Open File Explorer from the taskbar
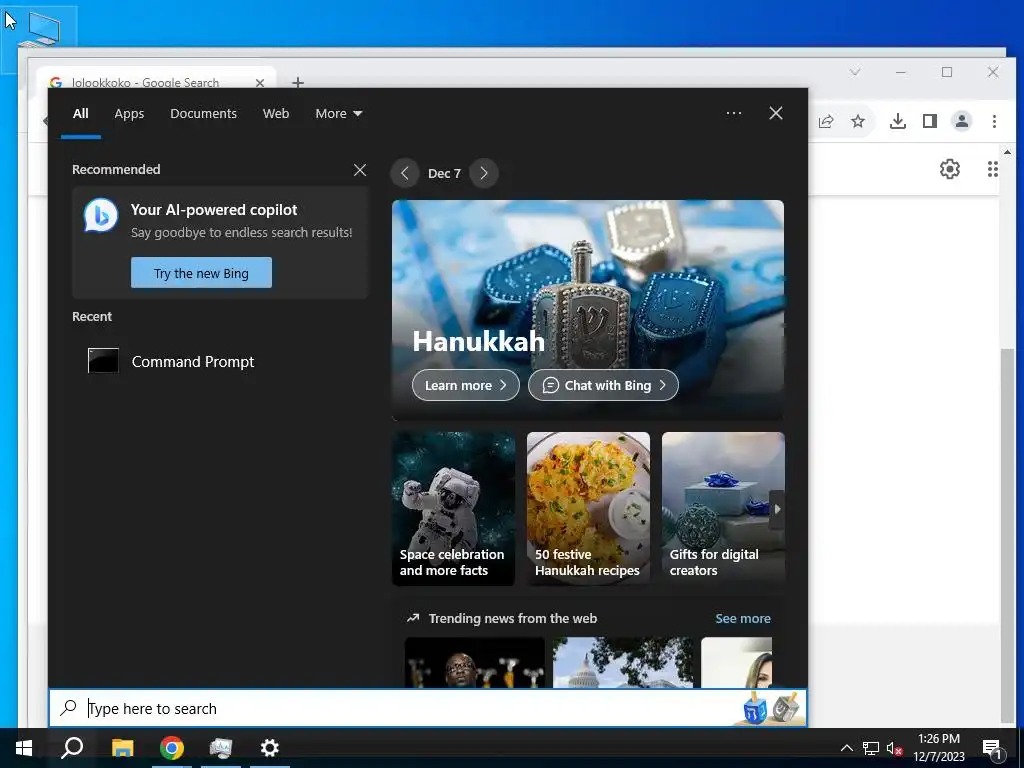 122,748
